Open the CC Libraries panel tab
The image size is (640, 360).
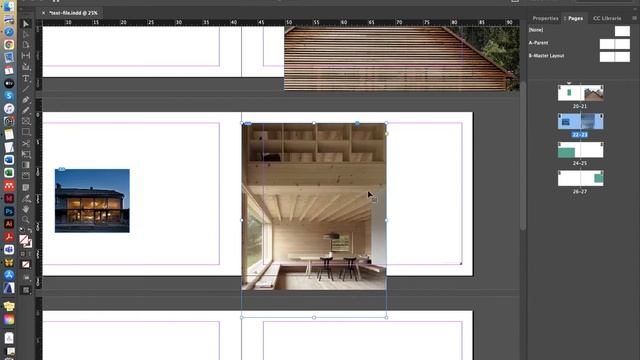[x=607, y=18]
